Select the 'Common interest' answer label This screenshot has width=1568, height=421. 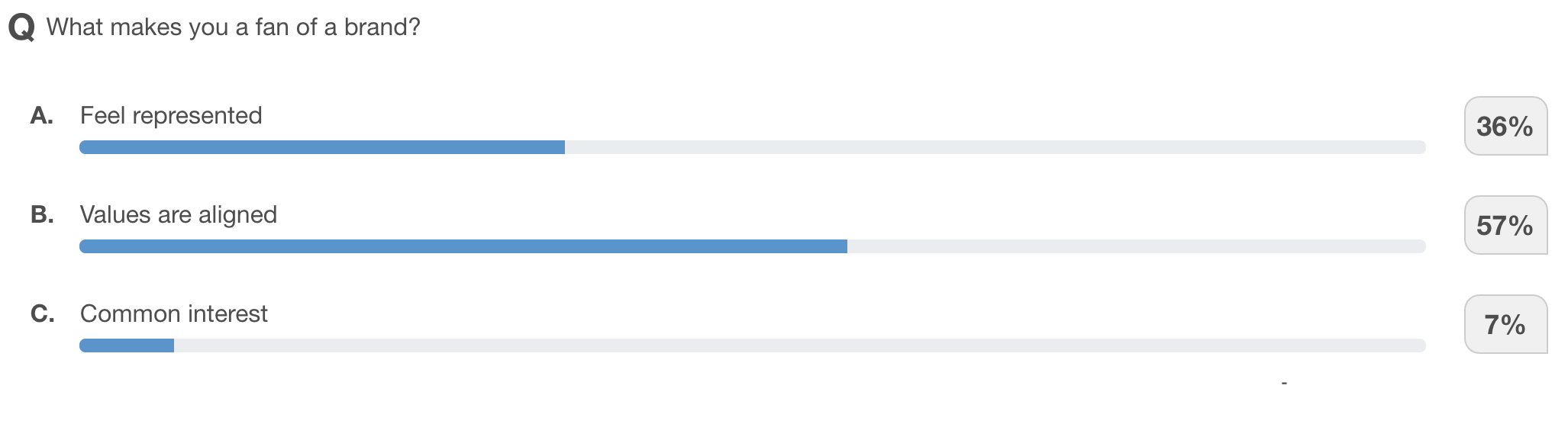point(173,313)
